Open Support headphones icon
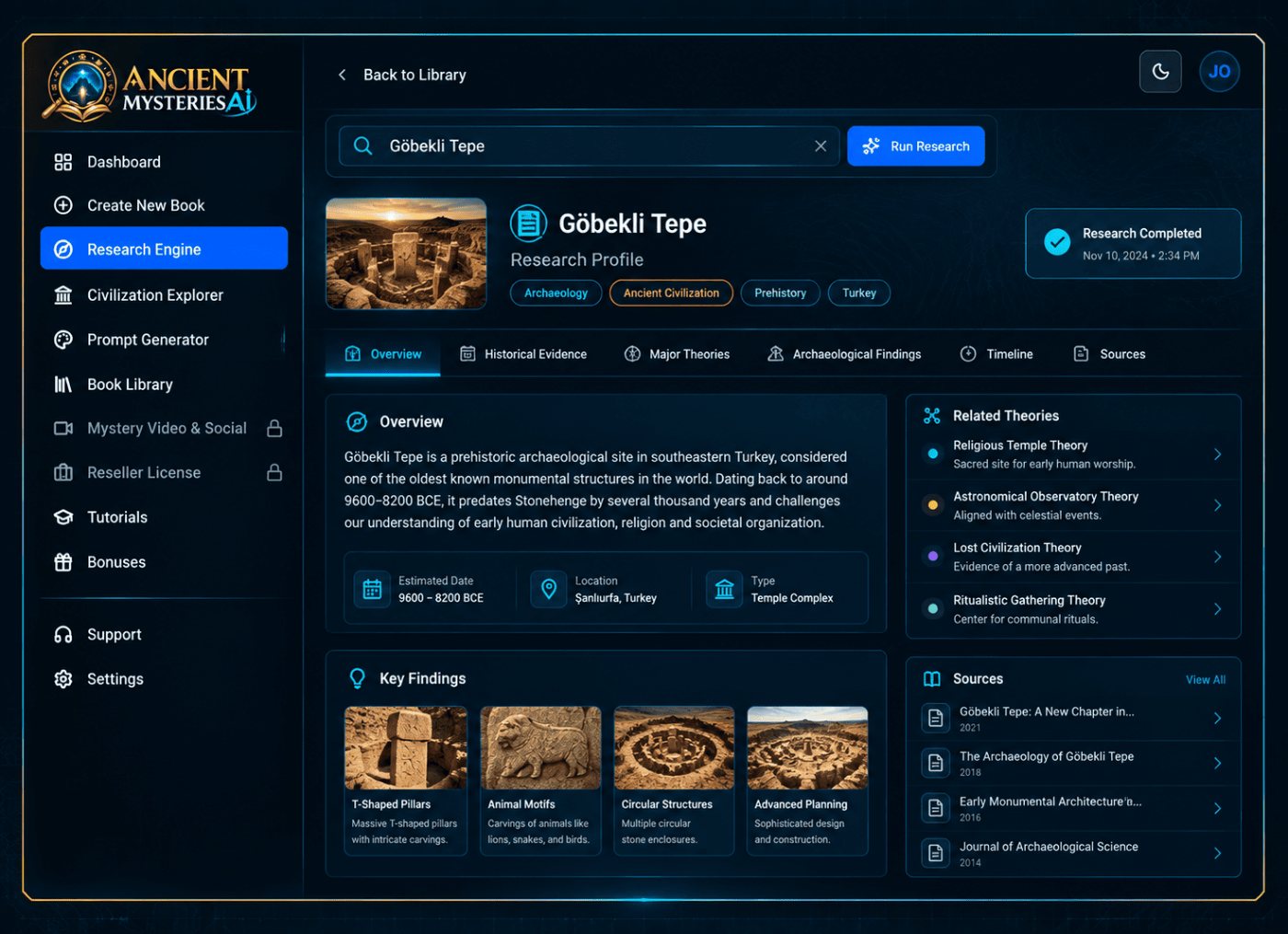Image resolution: width=1288 pixels, height=934 pixels. click(x=63, y=635)
